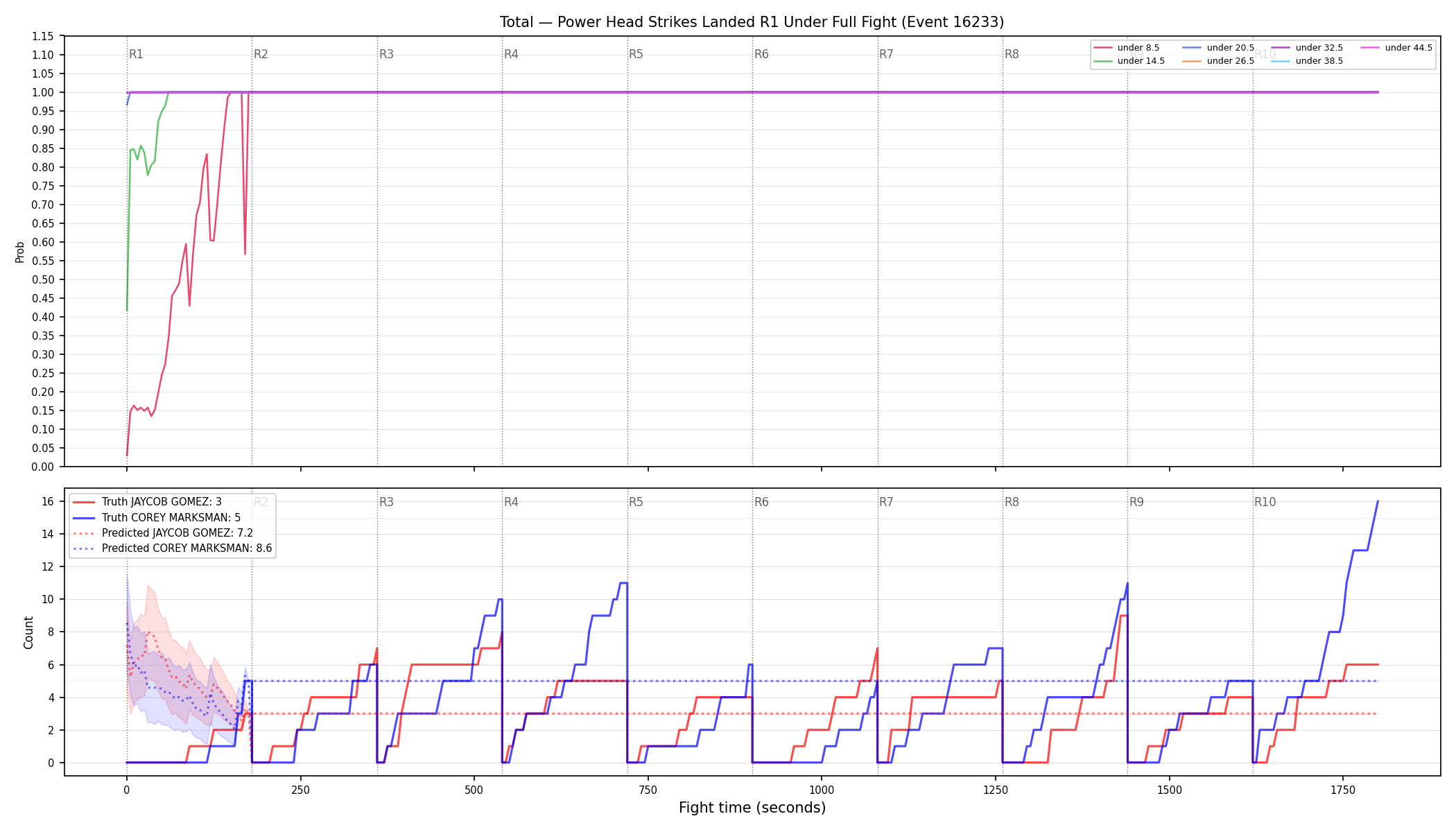This screenshot has width=1456, height=832.
Task: Click the 1000 tick on fight time axis
Action: 822,789
